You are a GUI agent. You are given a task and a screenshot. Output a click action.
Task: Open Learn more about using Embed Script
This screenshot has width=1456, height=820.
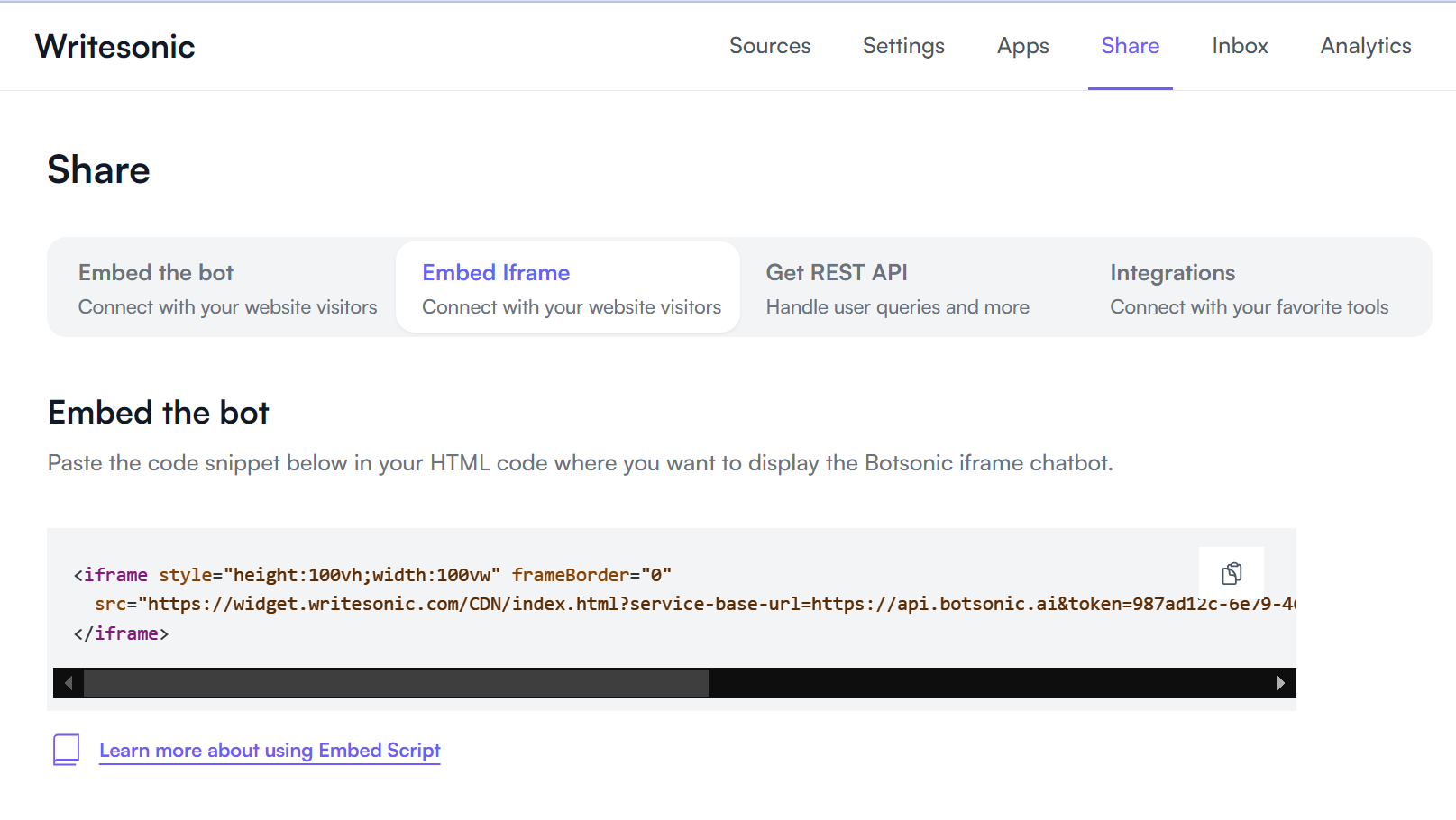pos(270,750)
